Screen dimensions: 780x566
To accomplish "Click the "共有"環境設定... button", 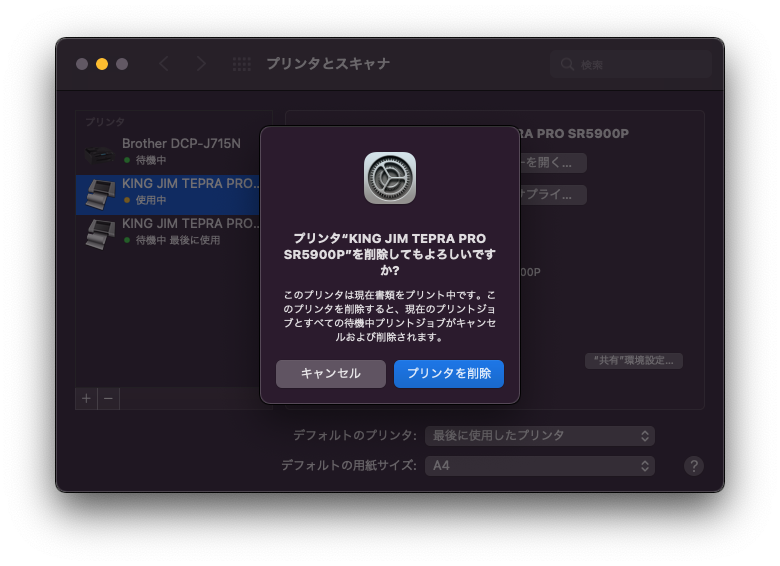I will tap(634, 361).
